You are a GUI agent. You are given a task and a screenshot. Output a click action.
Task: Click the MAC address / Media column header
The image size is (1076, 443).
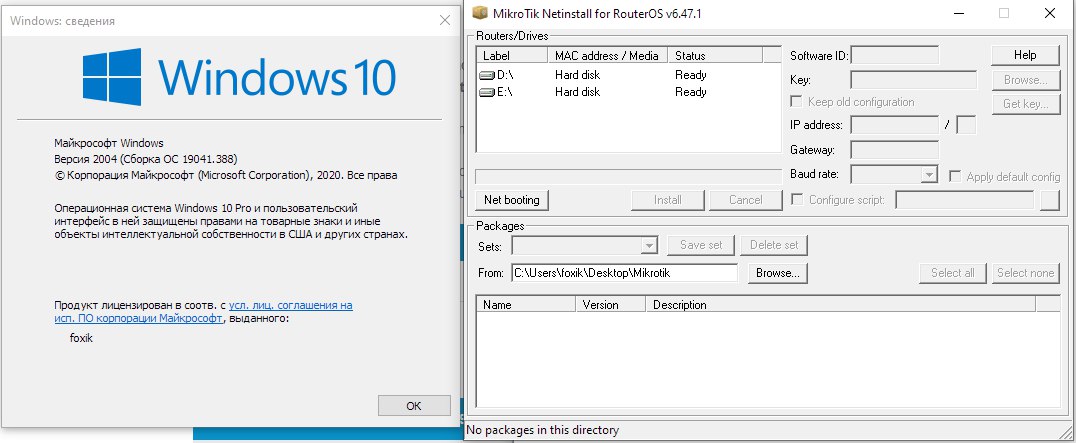[607, 56]
